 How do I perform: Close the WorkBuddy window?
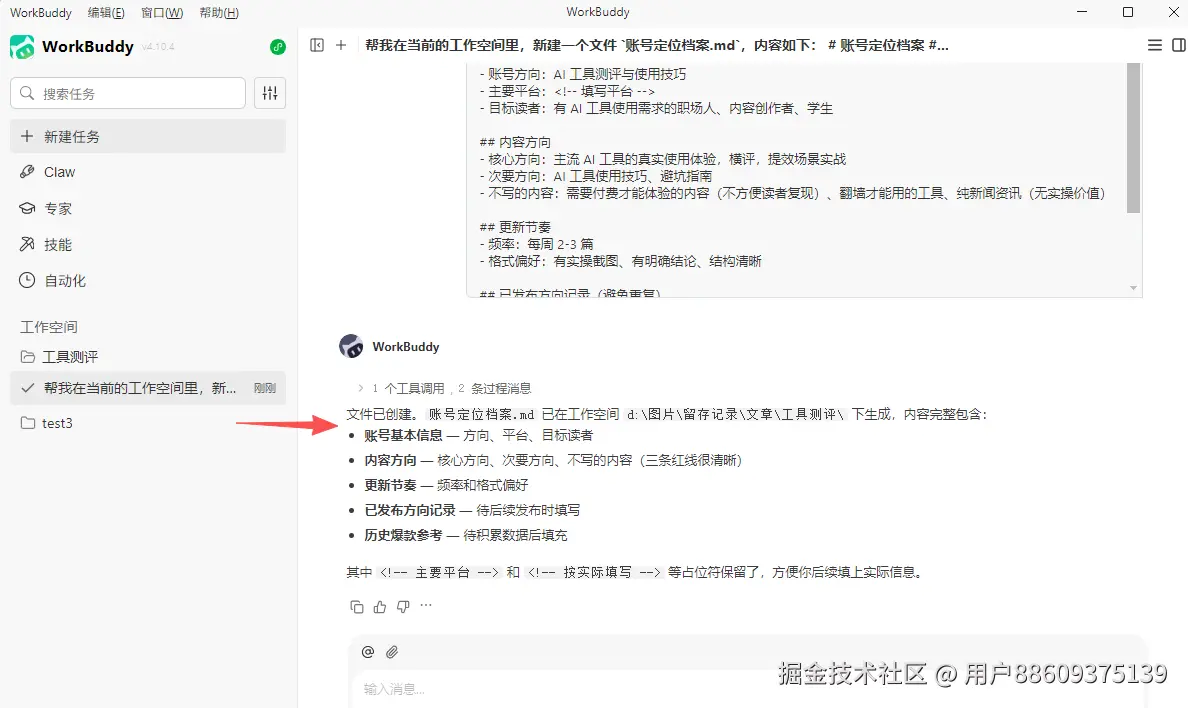[1173, 12]
